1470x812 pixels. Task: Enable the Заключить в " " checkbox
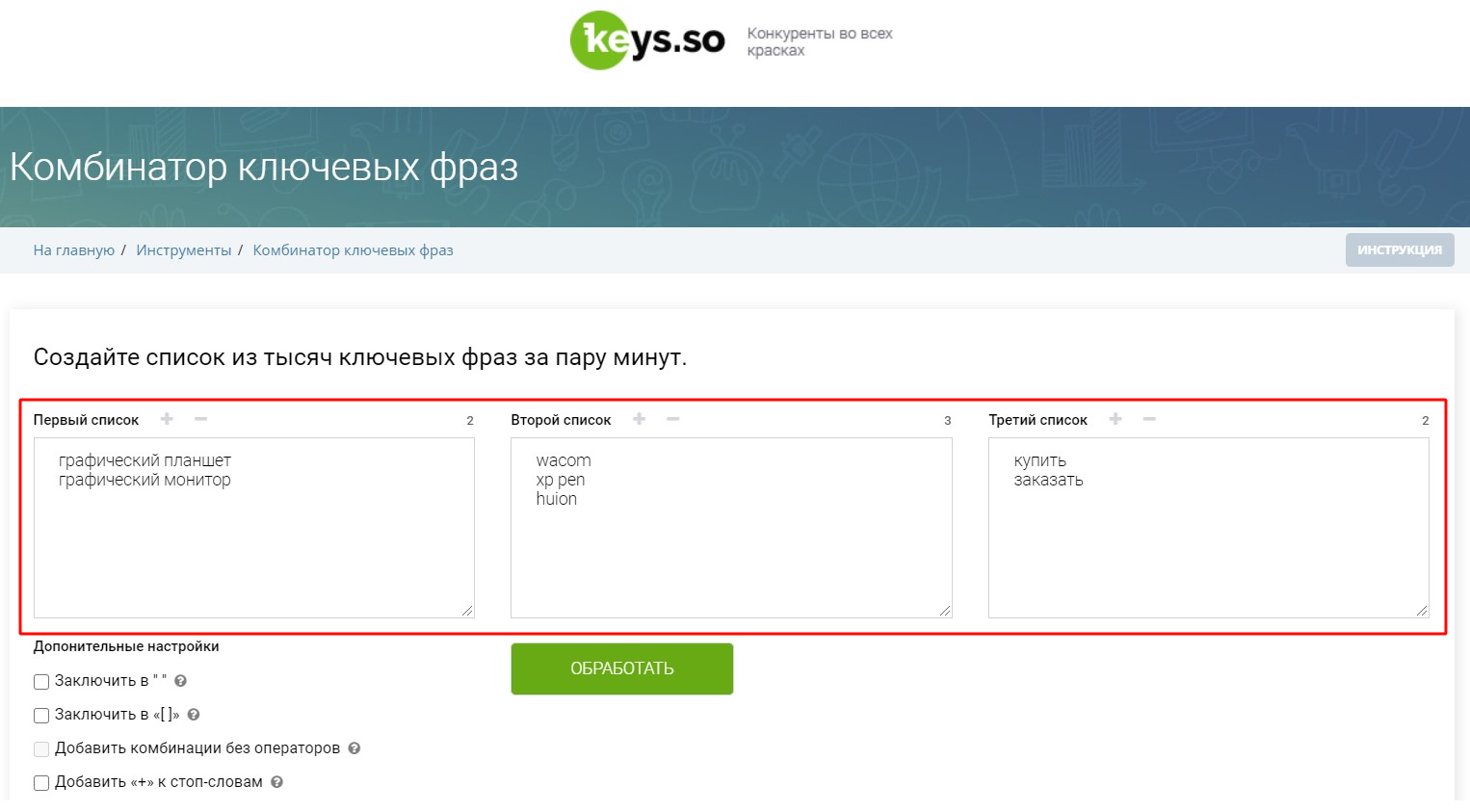pos(41,682)
